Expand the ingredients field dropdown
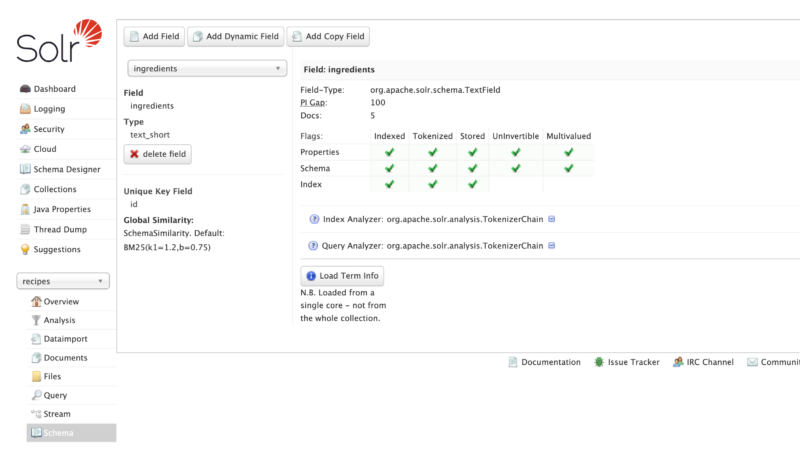 pos(207,69)
